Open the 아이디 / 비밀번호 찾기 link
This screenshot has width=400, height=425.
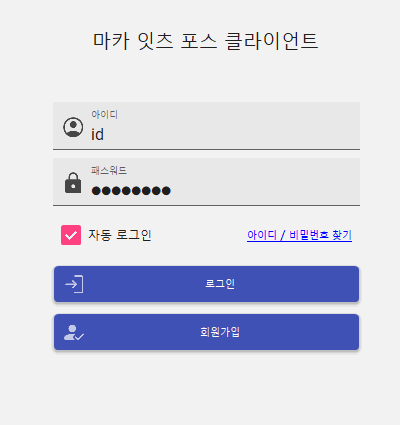tap(299, 235)
